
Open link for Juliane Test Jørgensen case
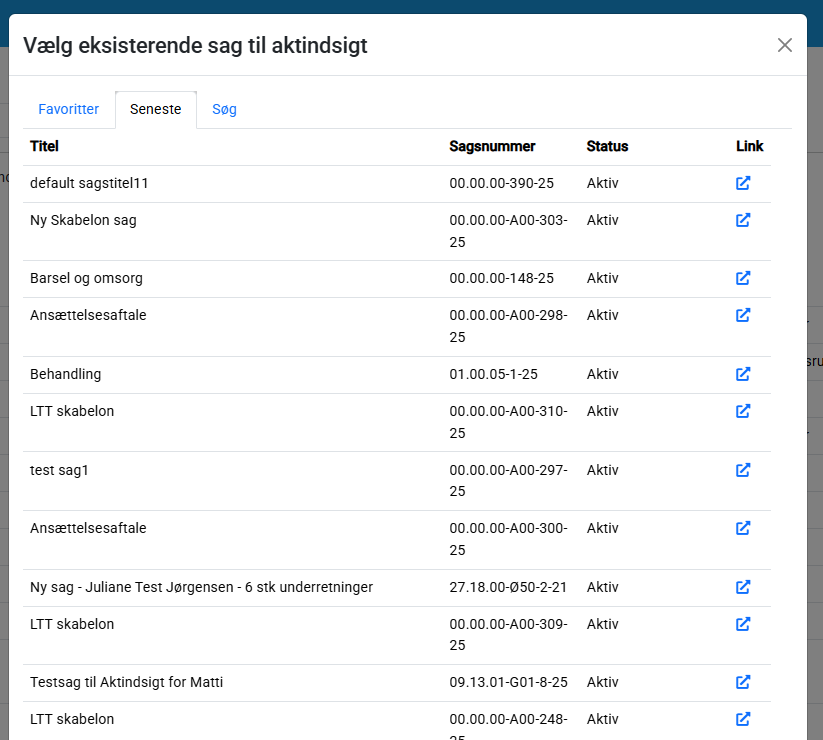click(743, 587)
